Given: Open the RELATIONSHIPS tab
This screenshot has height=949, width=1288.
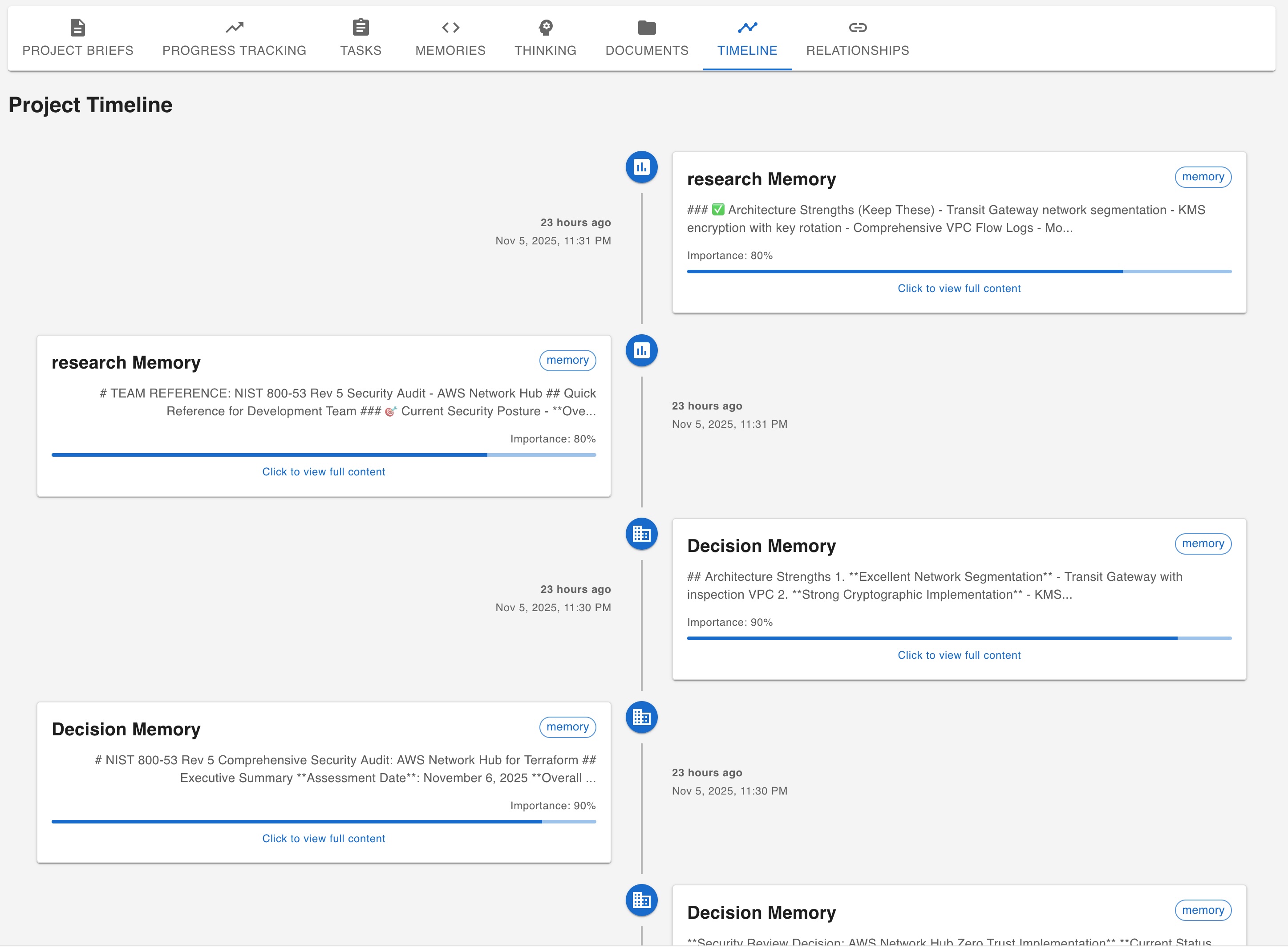Looking at the screenshot, I should click(857, 50).
